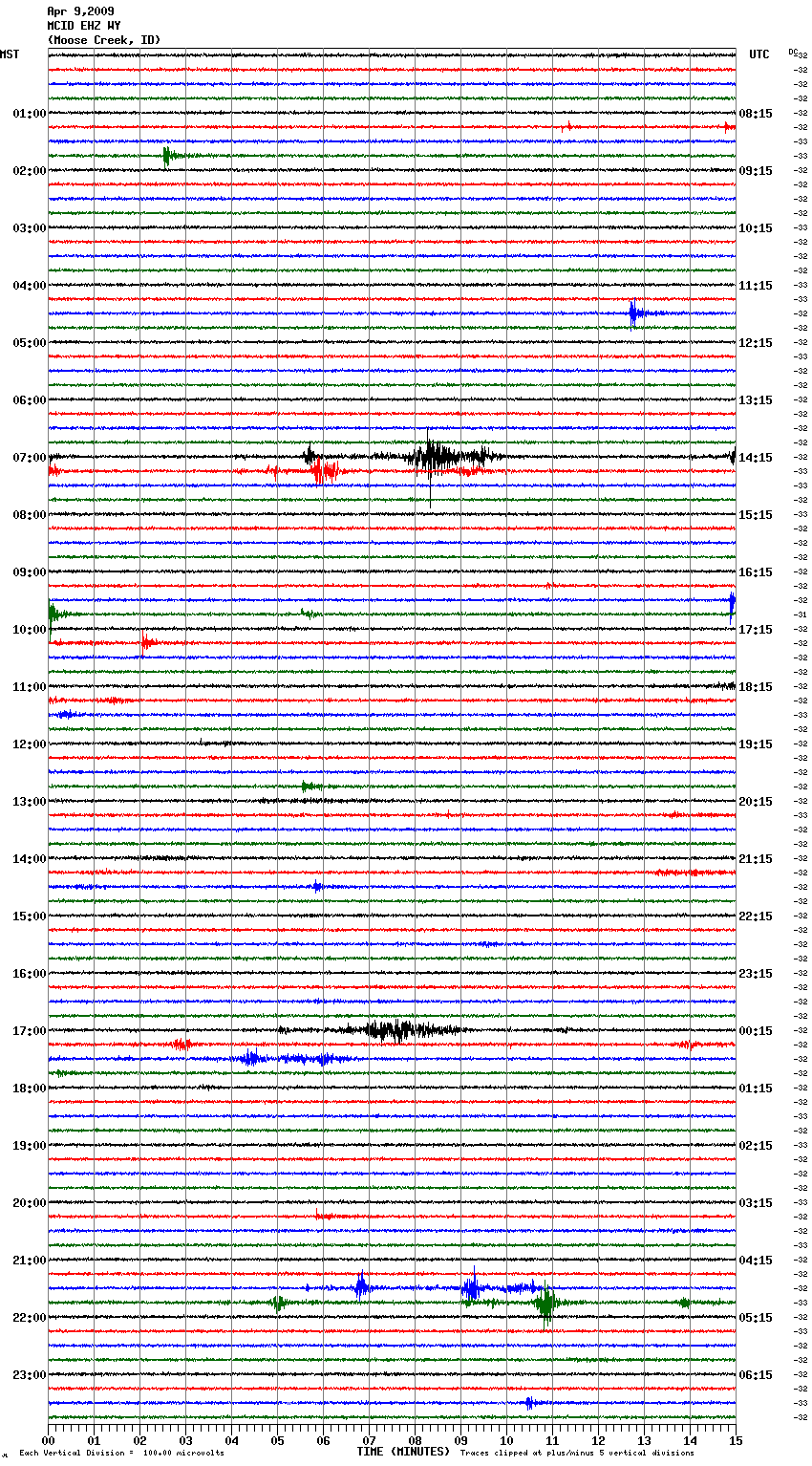812x1466 pixels.
Task: Select the -31 DC offset value
Action: [801, 614]
